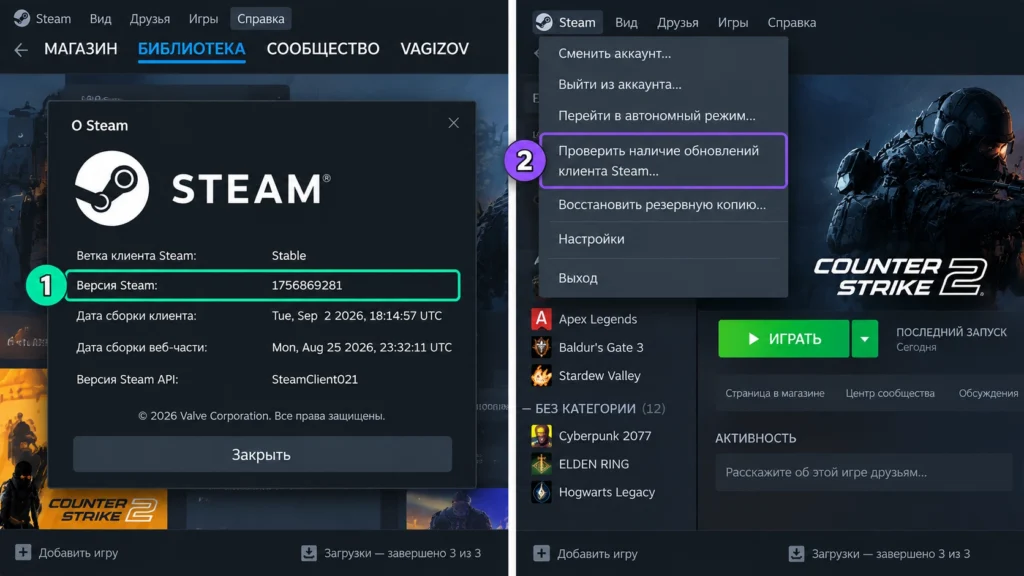Open the Обсуждения link
The height and width of the screenshot is (576, 1024).
tap(988, 393)
